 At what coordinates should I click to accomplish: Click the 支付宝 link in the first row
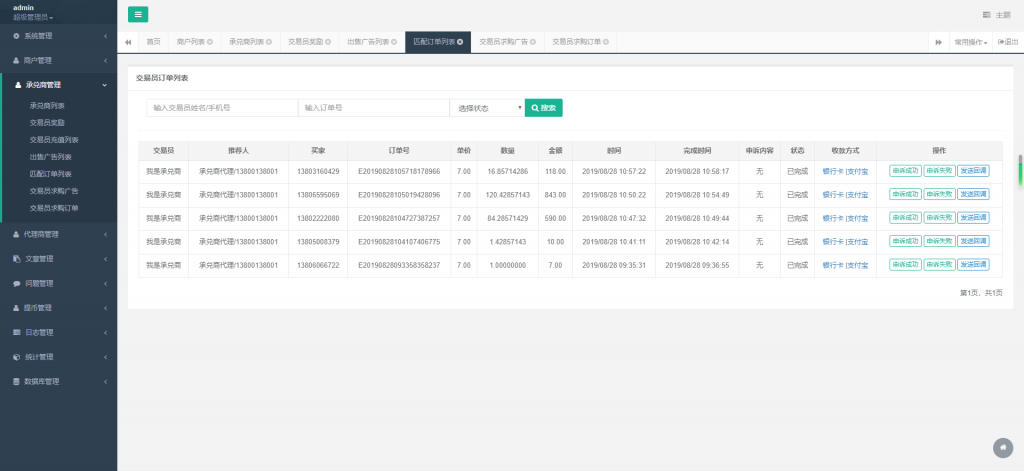(x=857, y=171)
